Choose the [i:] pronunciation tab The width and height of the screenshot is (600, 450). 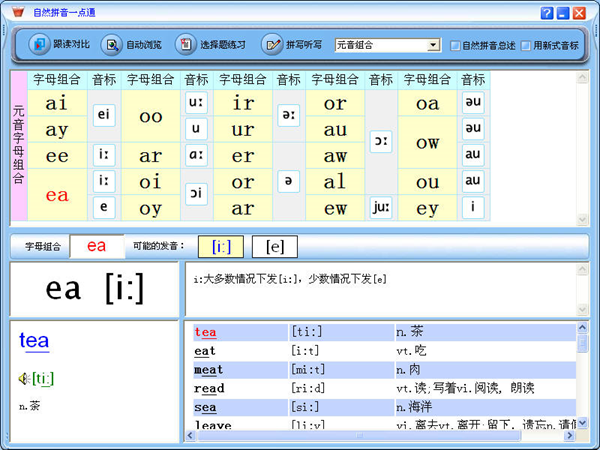point(221,246)
